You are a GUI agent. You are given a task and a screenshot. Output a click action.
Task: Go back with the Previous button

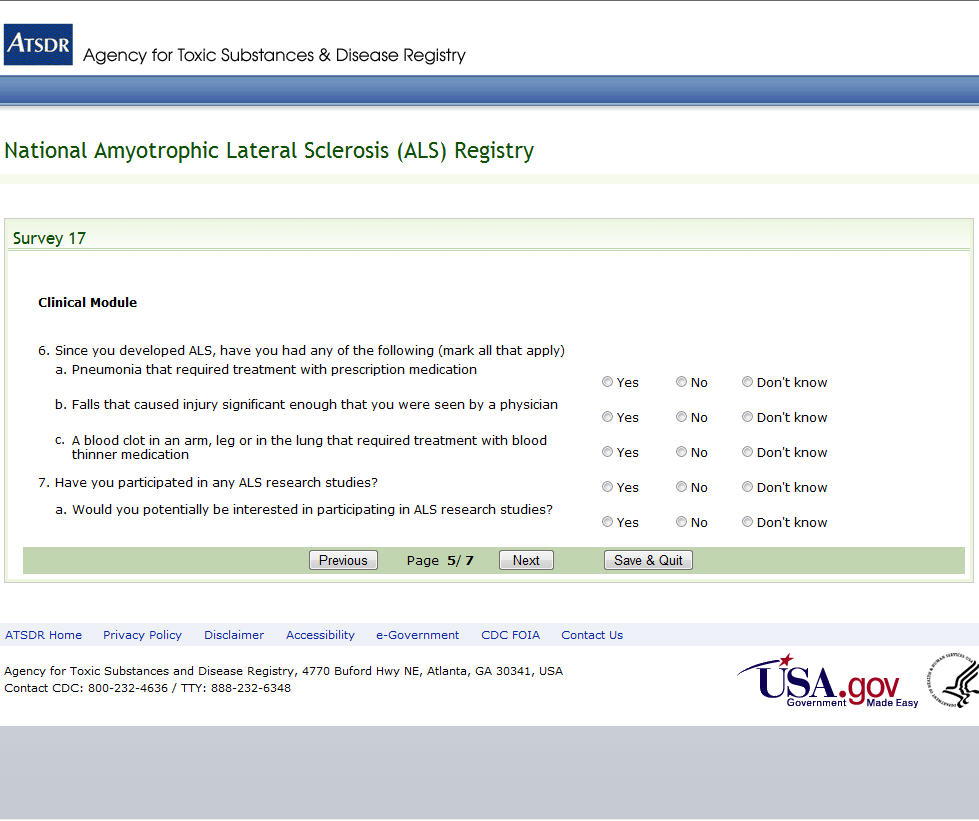point(343,560)
